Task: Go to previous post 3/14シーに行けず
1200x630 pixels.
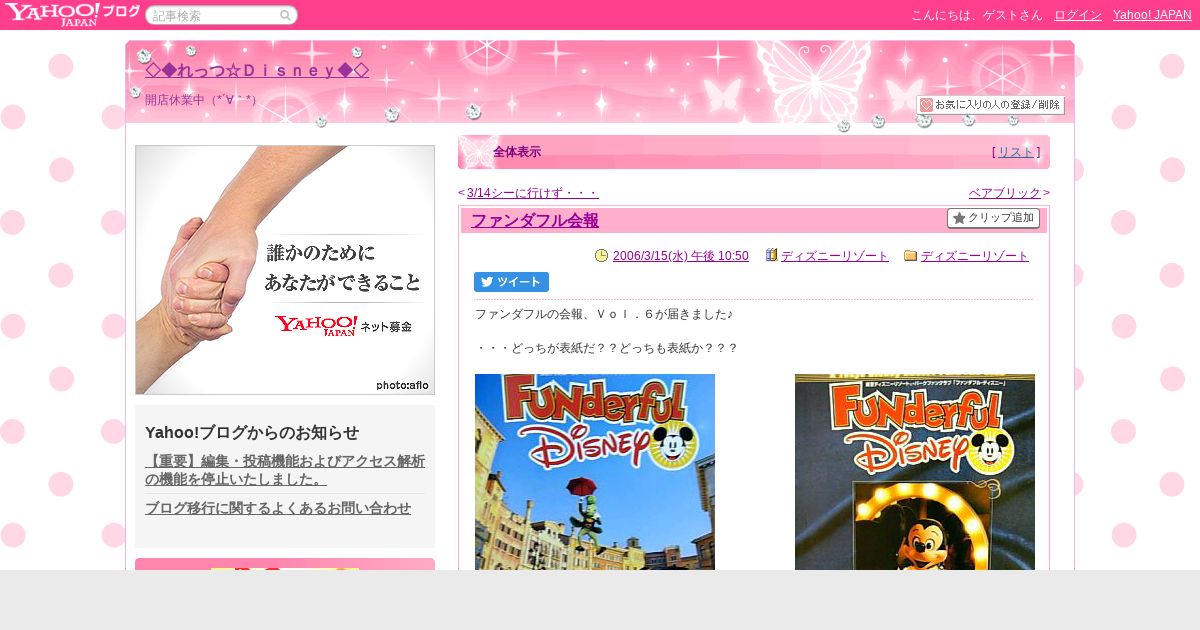Action: tap(532, 193)
